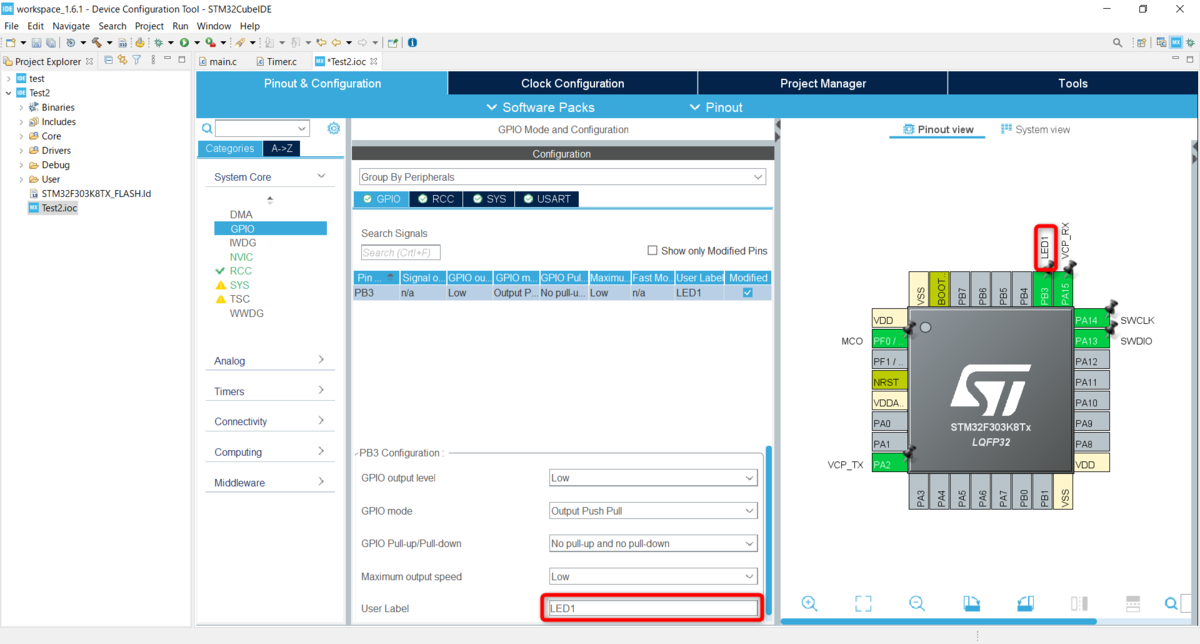
Task: Open the Project menu
Action: coord(149,25)
